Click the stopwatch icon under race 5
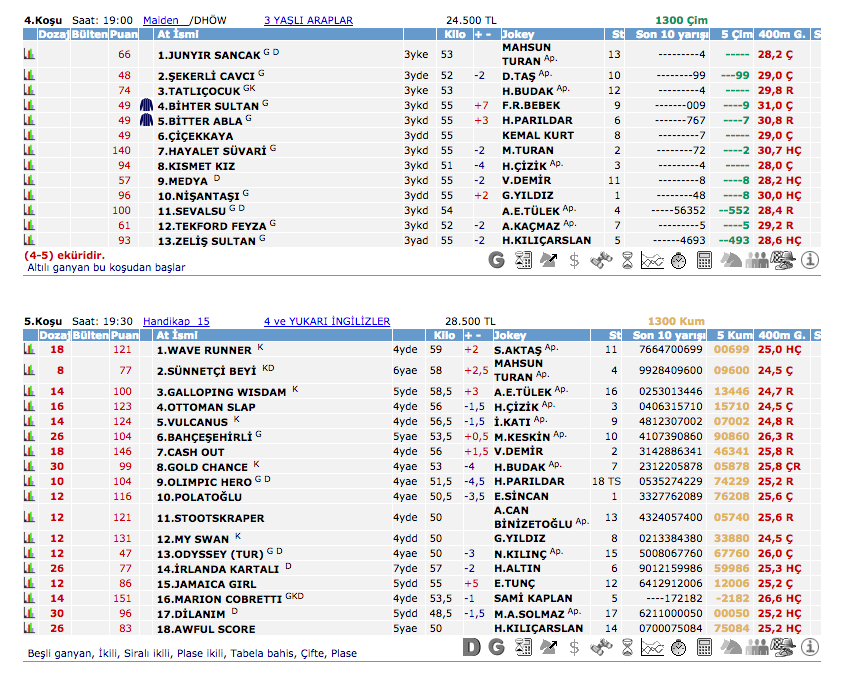 click(x=678, y=648)
